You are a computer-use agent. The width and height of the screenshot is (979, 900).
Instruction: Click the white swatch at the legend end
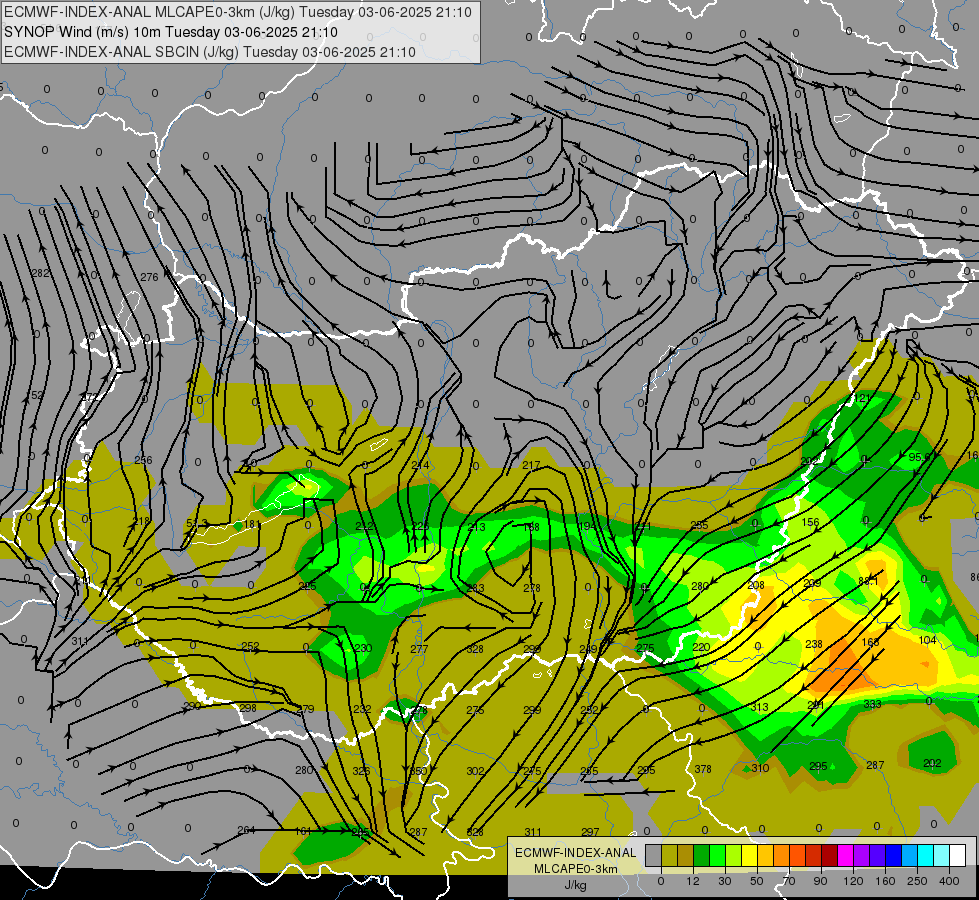click(x=958, y=855)
